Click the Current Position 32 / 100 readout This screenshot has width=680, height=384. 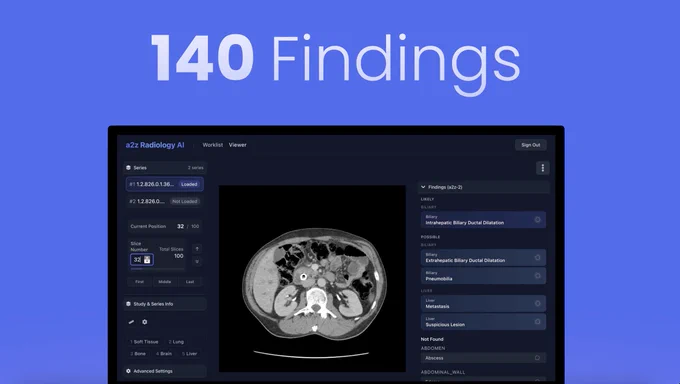[x=165, y=226]
